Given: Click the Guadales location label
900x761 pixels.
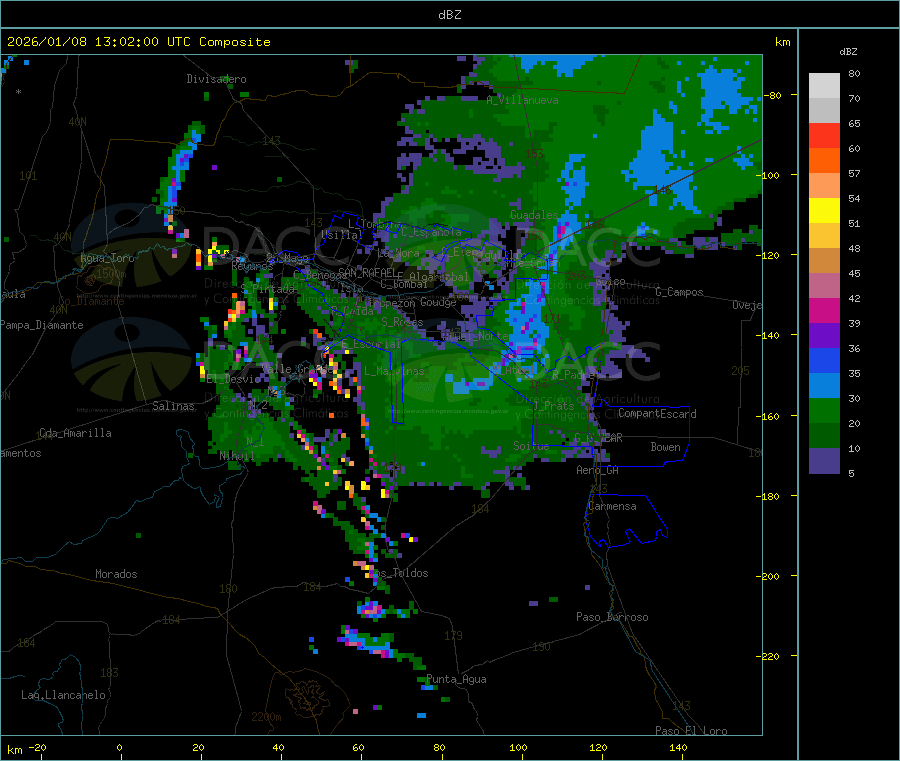Looking at the screenshot, I should point(534,215).
